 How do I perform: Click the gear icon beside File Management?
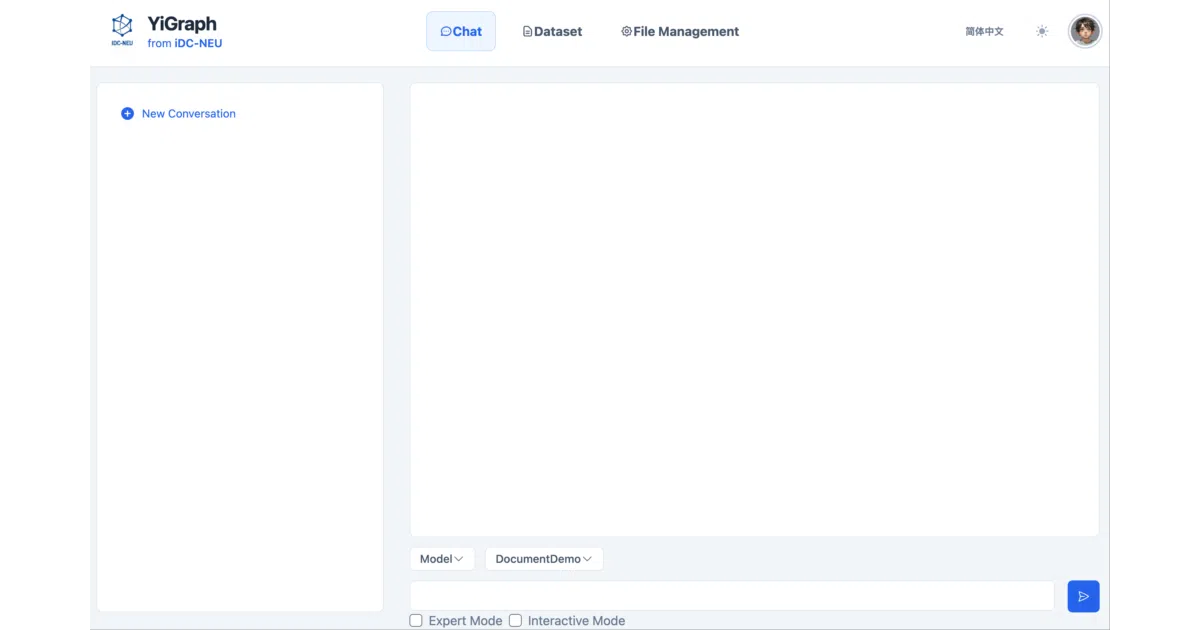tap(626, 32)
